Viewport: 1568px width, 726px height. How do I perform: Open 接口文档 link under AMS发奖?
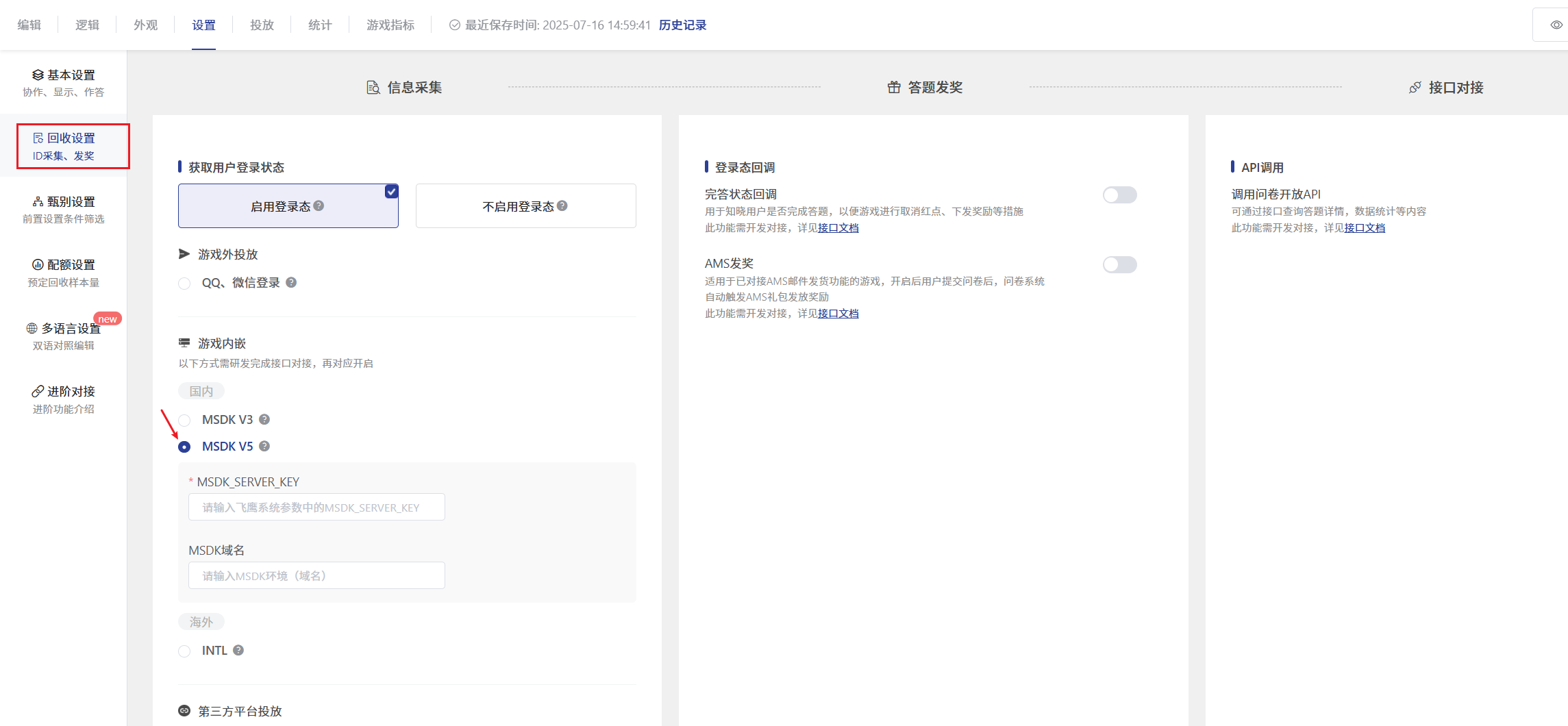coord(838,314)
